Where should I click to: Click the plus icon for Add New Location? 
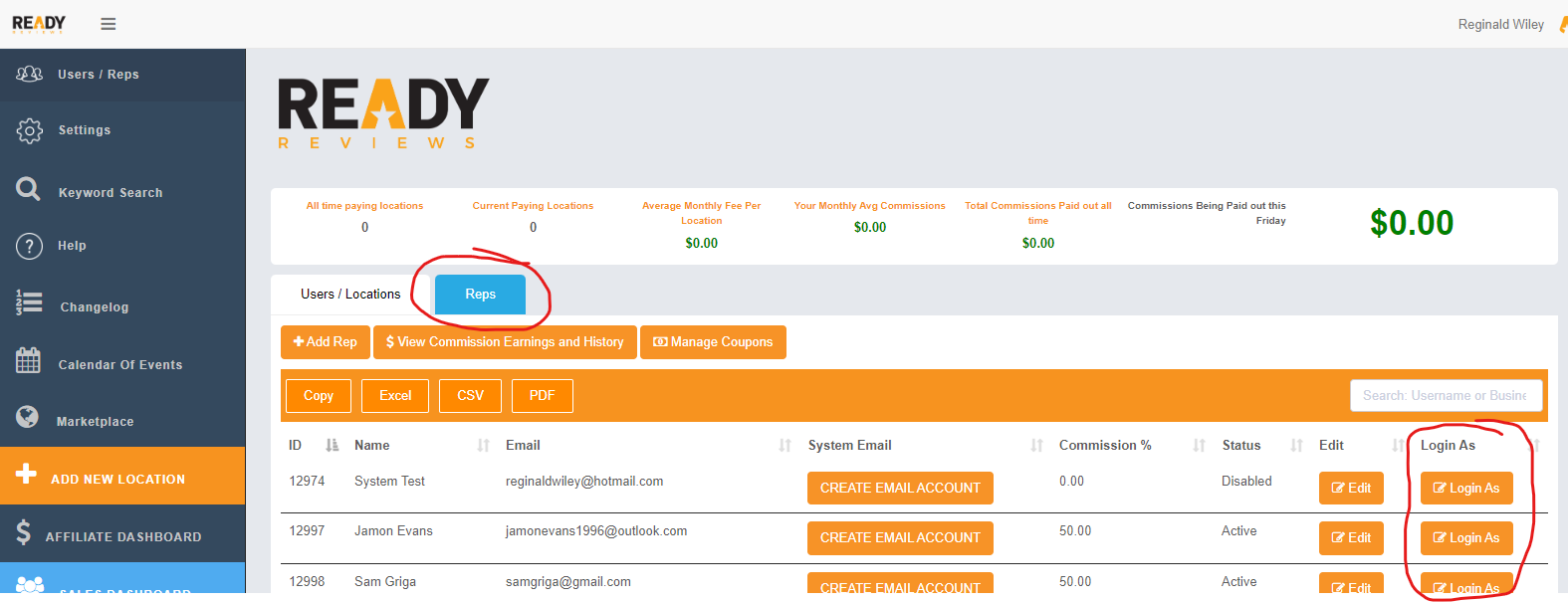(x=27, y=475)
